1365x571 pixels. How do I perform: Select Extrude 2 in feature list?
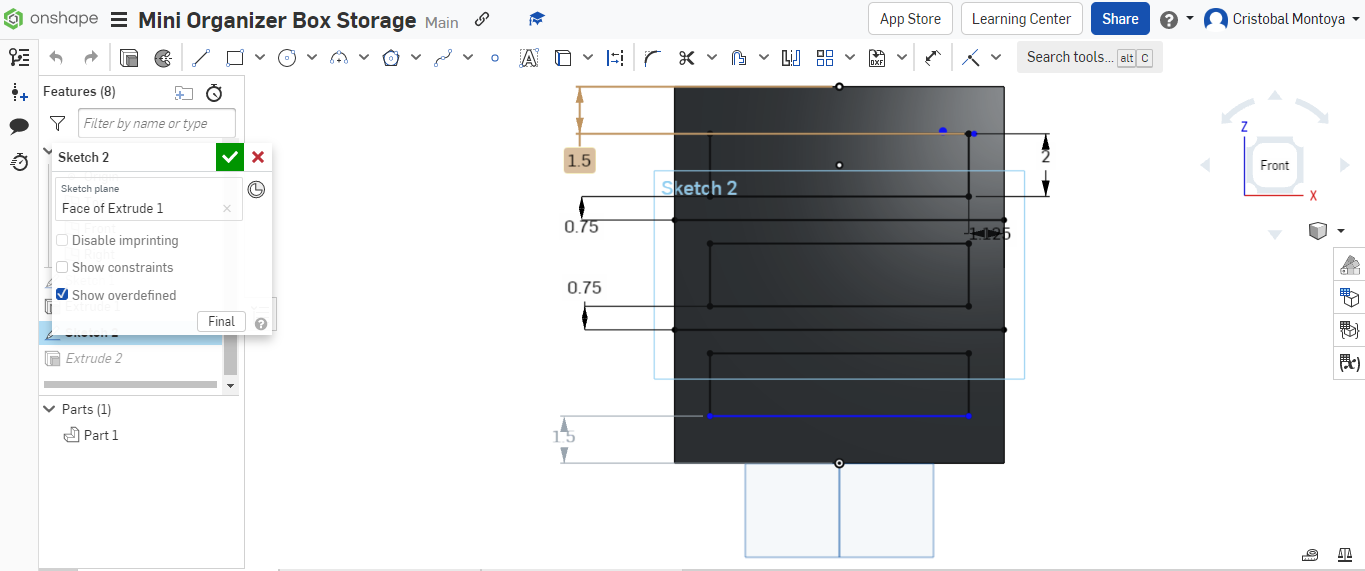pos(94,358)
